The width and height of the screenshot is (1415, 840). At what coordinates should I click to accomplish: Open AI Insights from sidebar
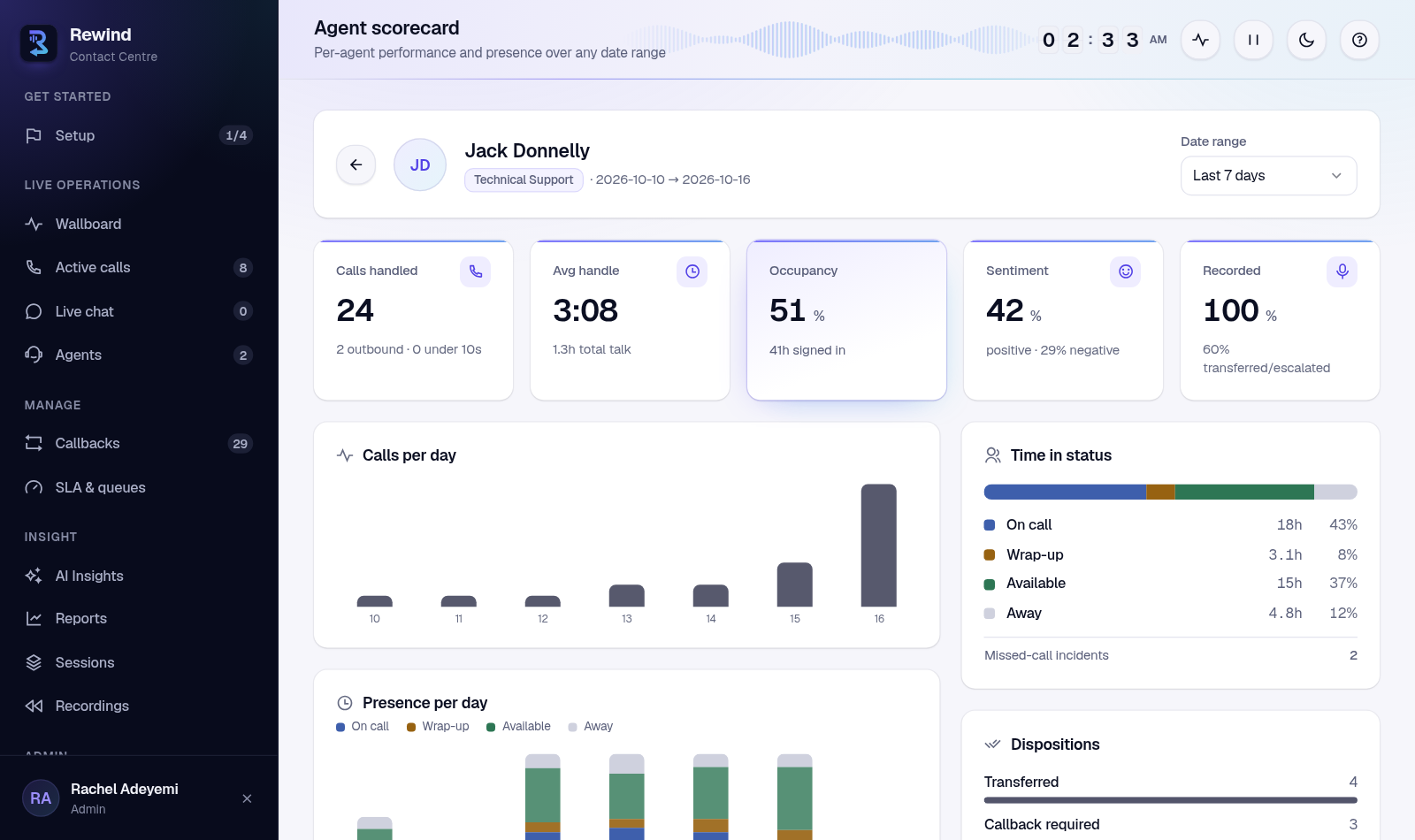[139, 576]
